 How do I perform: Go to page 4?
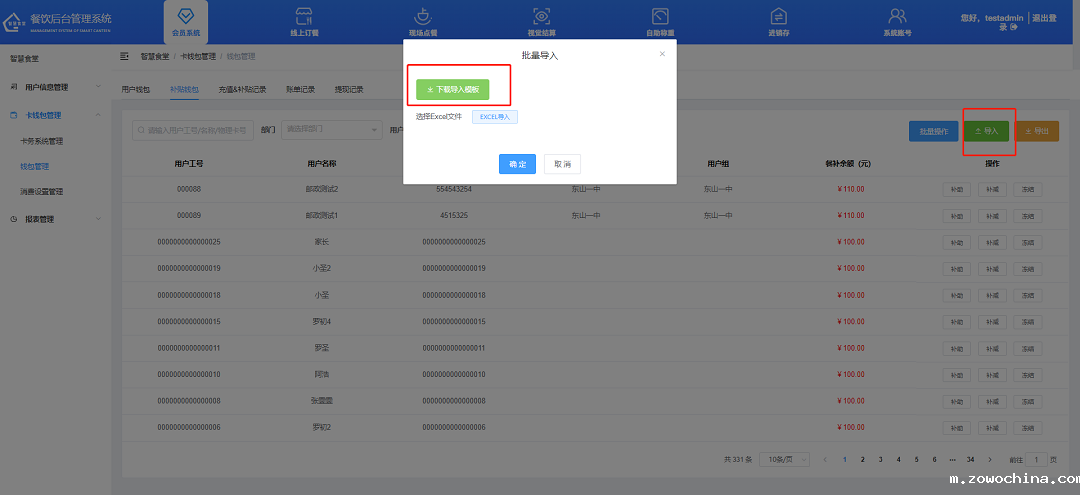coord(898,459)
